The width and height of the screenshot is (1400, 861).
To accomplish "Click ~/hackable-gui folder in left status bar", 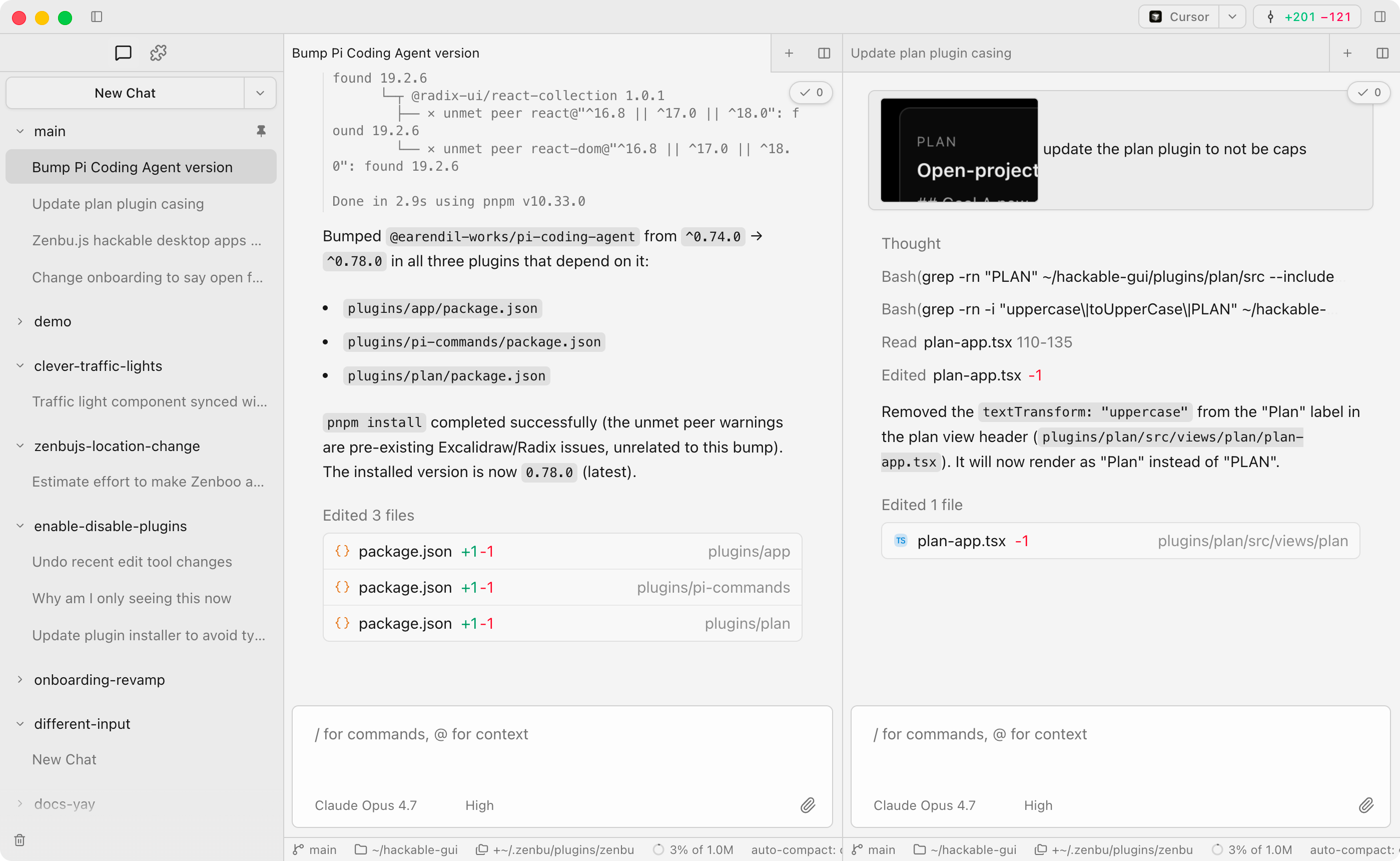I will [406, 849].
